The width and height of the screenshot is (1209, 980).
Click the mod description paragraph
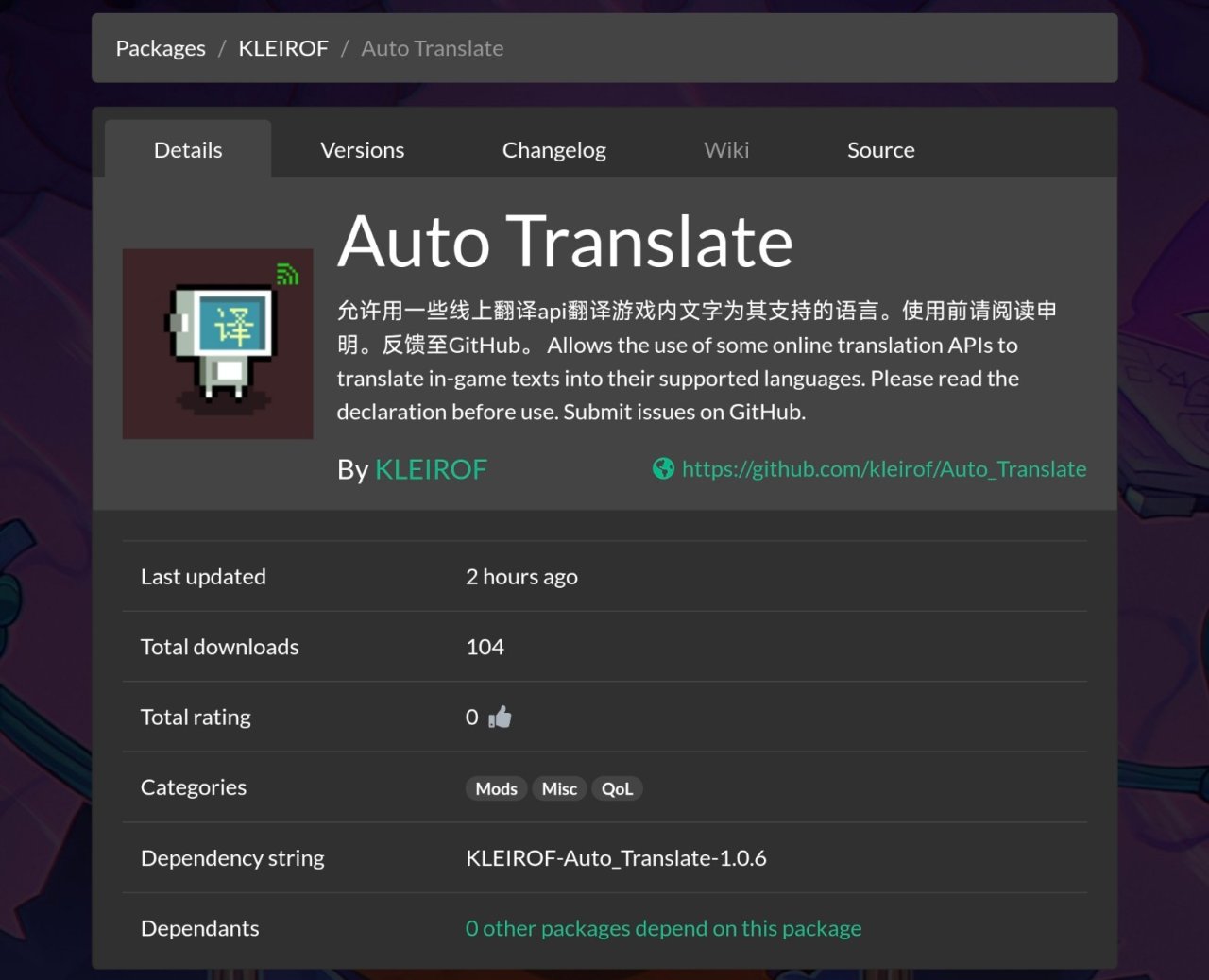(697, 361)
